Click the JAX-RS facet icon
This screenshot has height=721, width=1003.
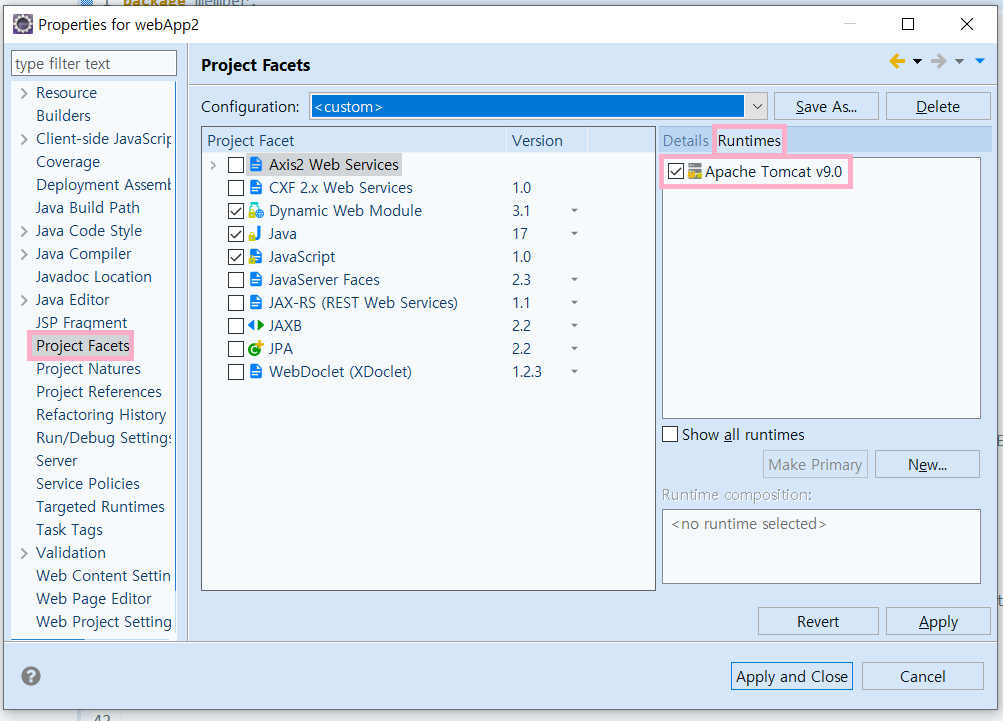point(256,303)
